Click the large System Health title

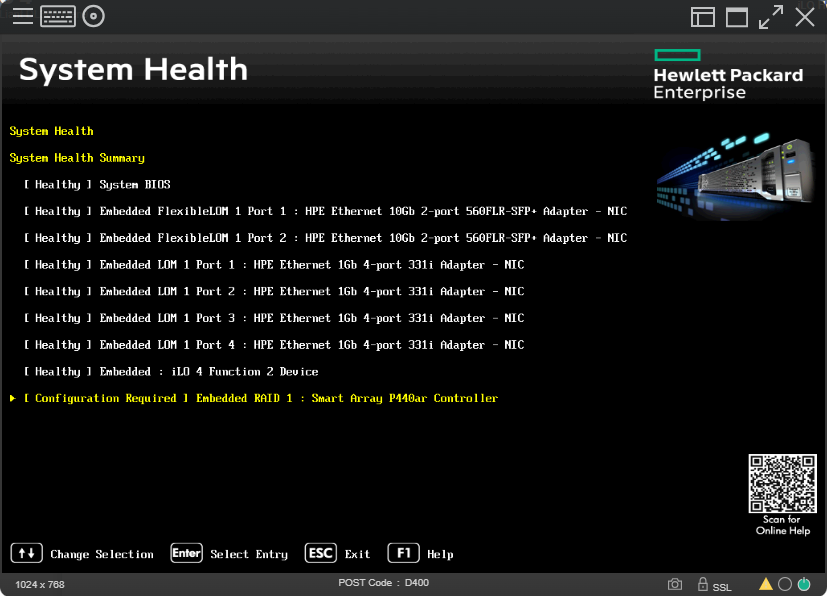133,70
